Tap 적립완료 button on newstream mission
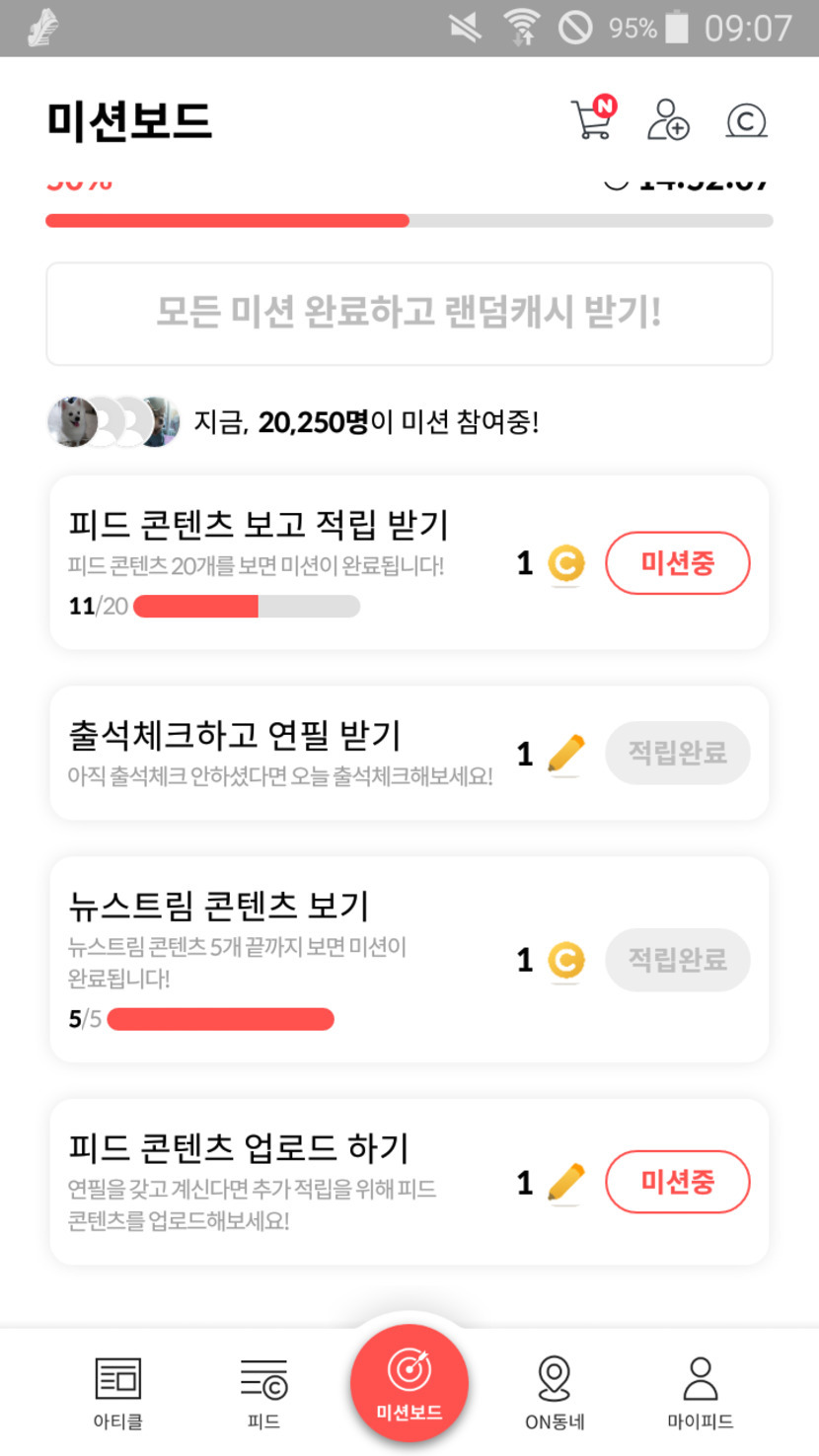819x1456 pixels. click(677, 960)
